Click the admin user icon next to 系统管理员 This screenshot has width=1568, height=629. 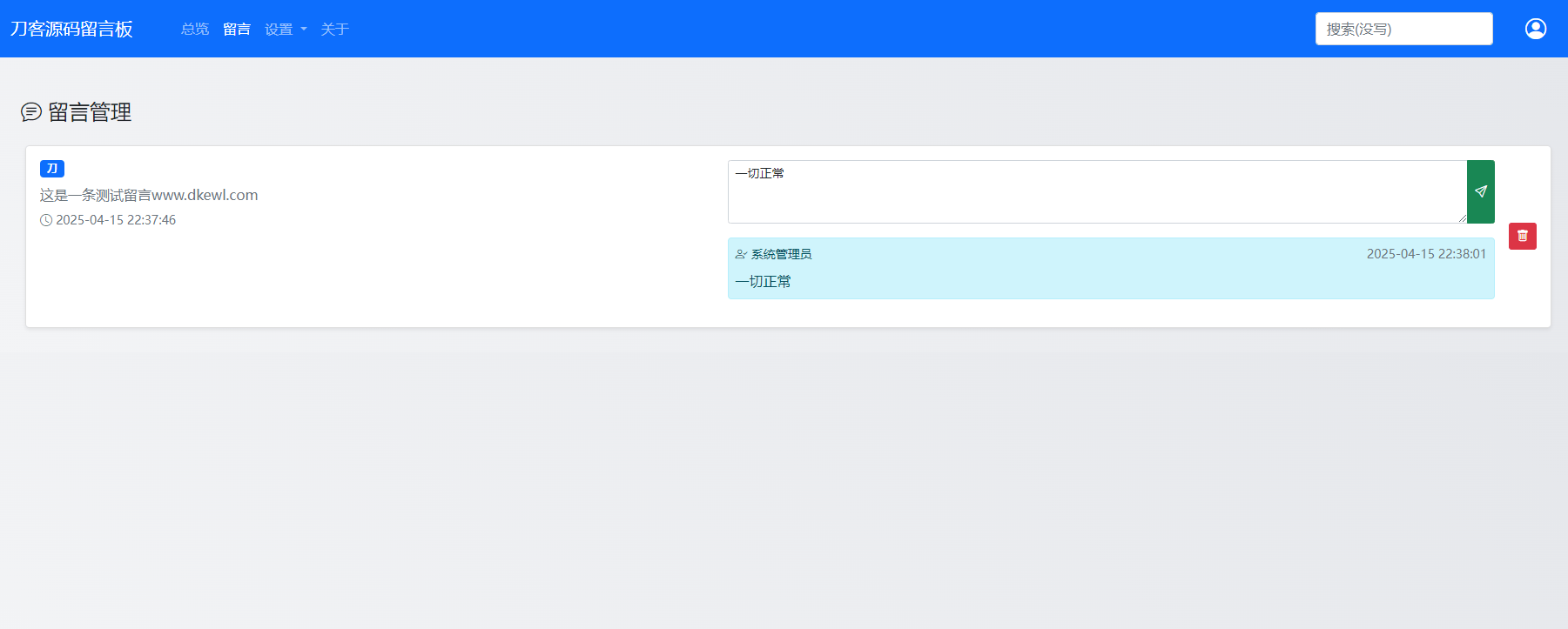[x=741, y=254]
